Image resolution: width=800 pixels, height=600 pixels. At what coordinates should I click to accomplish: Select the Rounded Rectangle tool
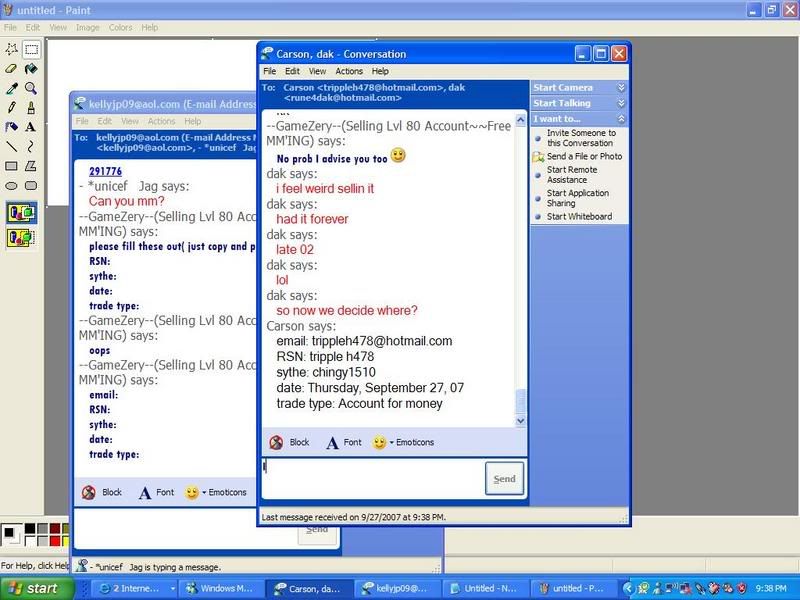(x=31, y=186)
